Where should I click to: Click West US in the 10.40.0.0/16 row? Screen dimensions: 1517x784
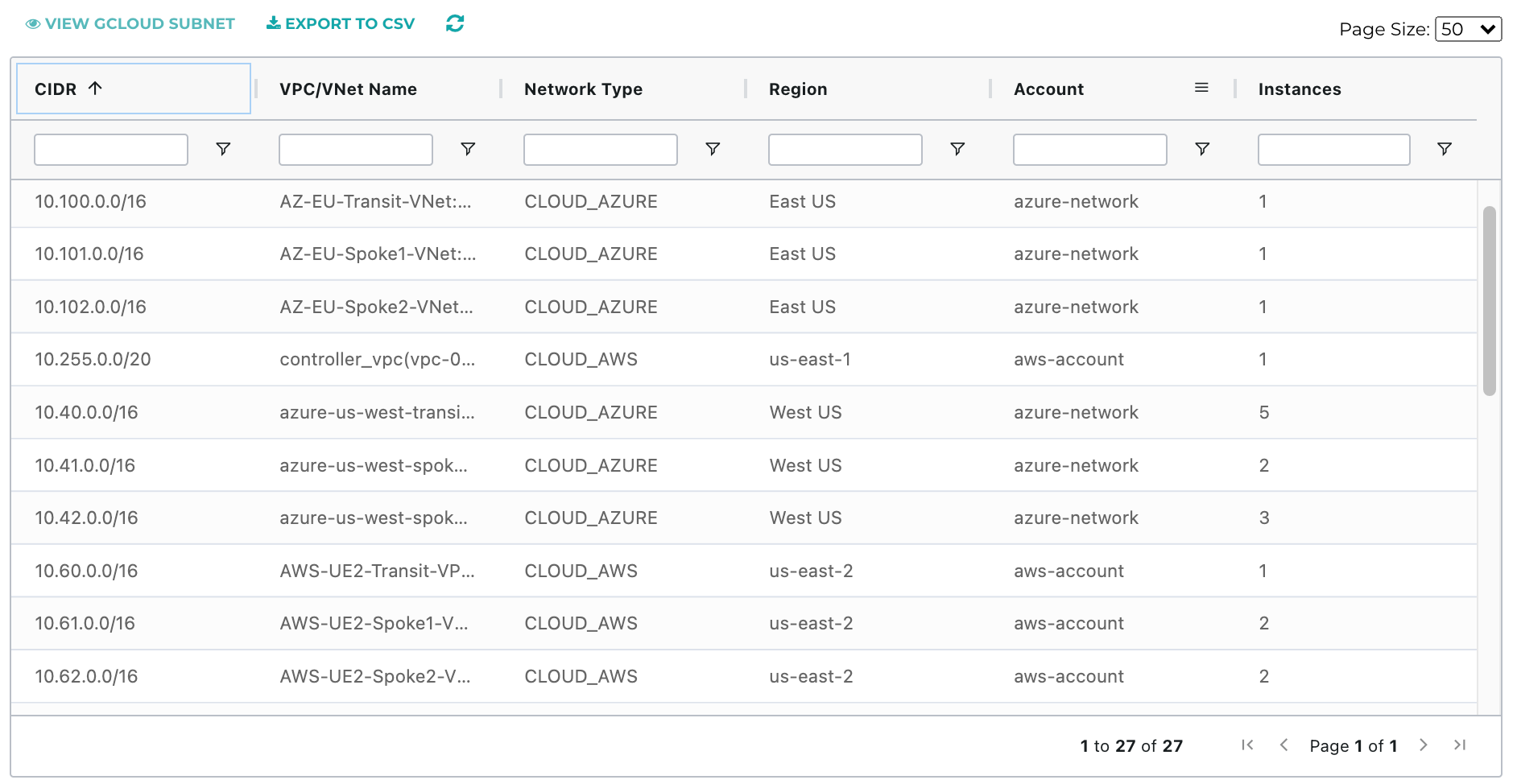pos(805,412)
